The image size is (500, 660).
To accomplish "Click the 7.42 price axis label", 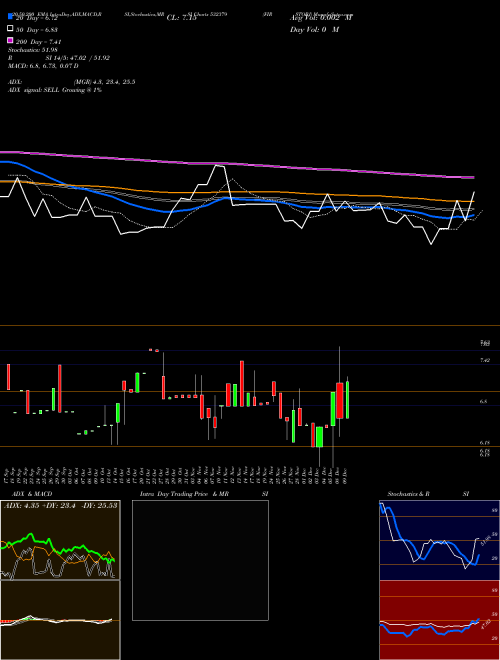I will [485, 360].
